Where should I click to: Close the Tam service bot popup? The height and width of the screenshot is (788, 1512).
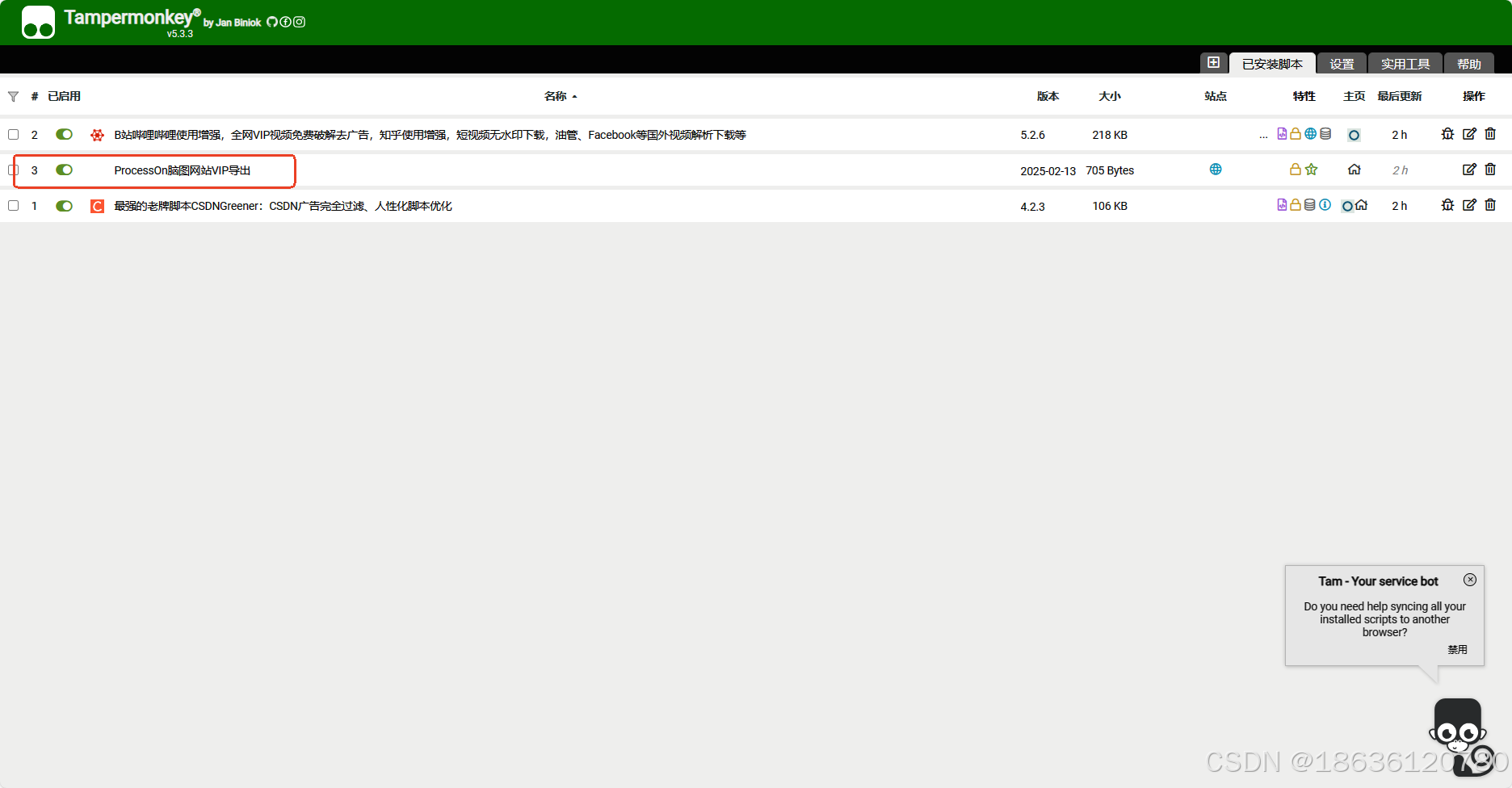click(x=1470, y=580)
